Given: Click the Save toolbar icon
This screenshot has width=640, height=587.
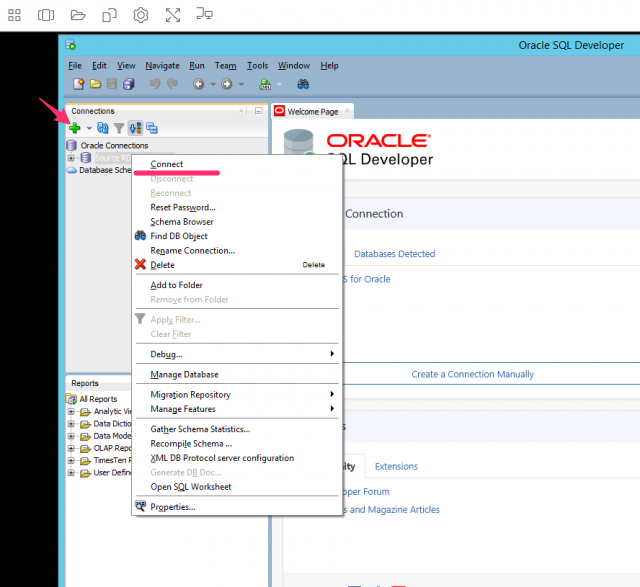Looking at the screenshot, I should 112,84.
